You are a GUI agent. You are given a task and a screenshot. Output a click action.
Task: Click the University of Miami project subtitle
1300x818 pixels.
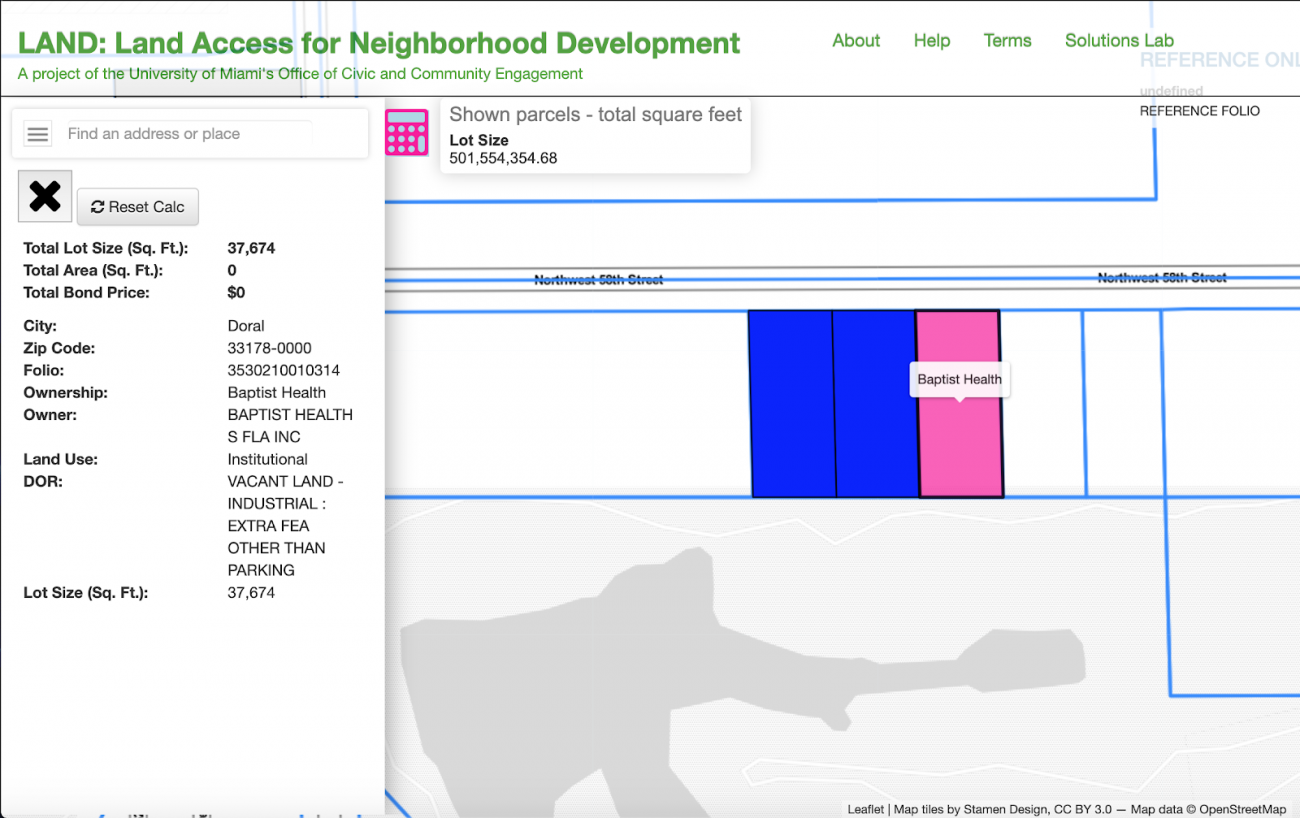(300, 74)
